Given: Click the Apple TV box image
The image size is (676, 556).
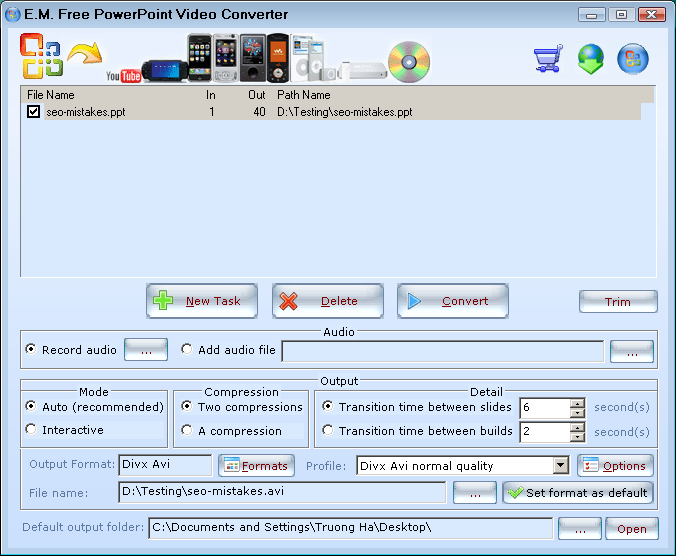Looking at the screenshot, I should [x=368, y=71].
